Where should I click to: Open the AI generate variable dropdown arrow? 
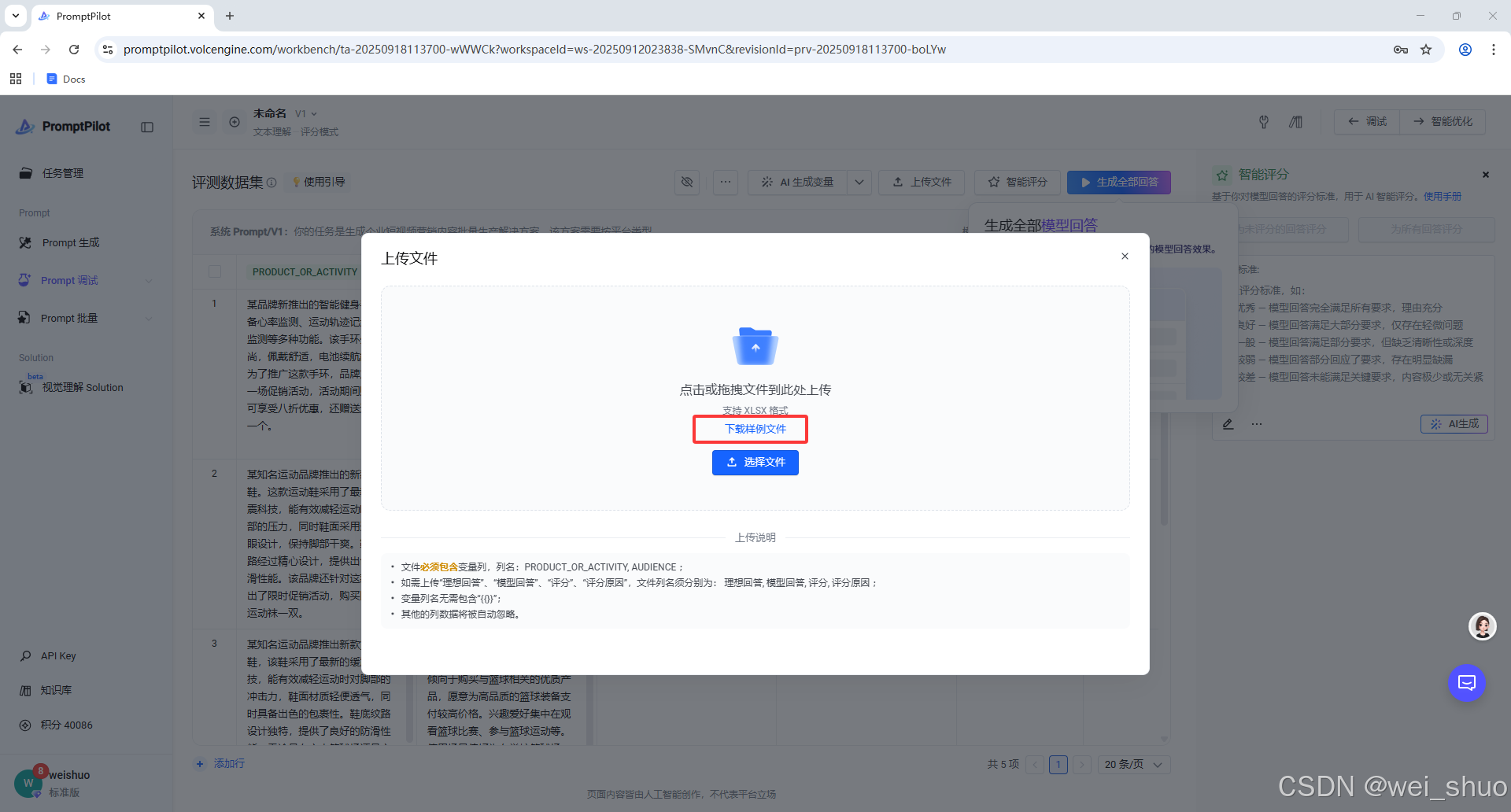(x=859, y=183)
